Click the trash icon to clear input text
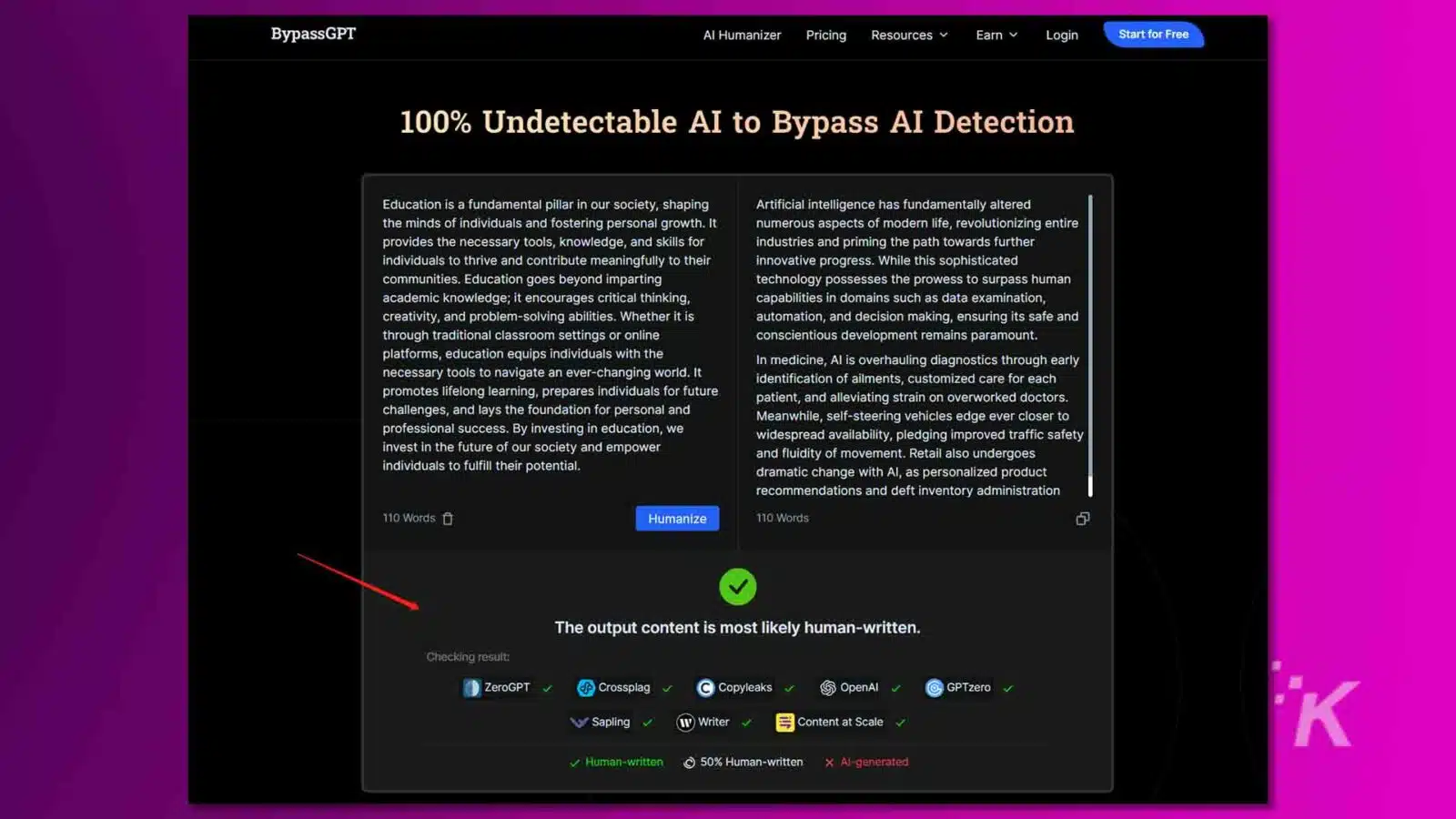 pyautogui.click(x=448, y=518)
